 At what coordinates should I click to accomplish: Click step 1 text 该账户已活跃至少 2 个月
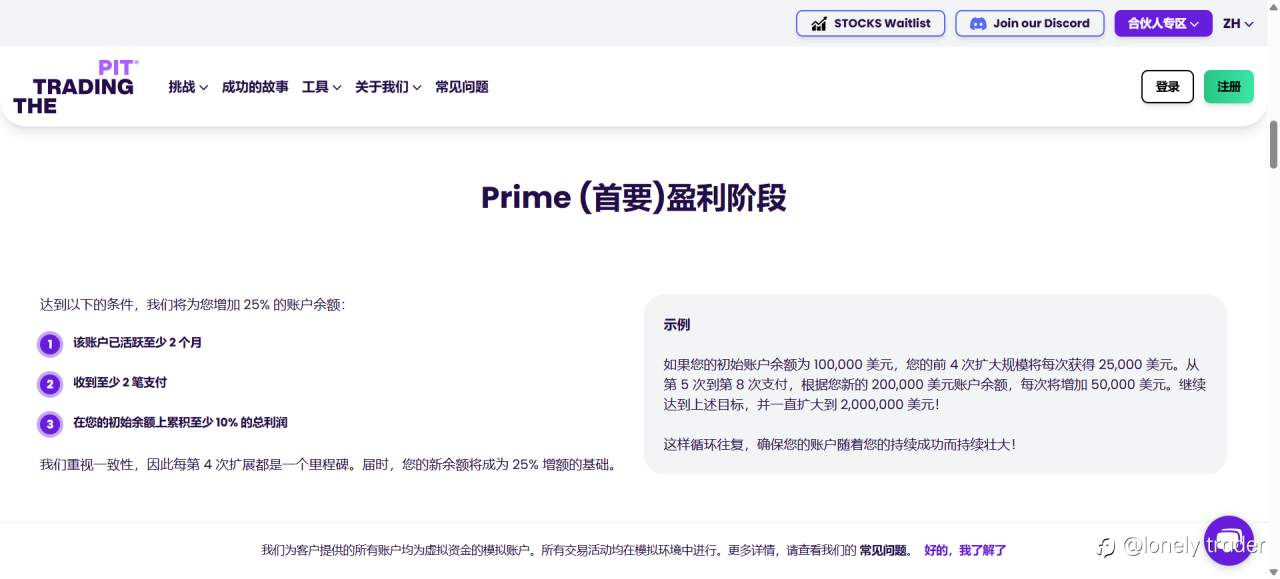137,342
